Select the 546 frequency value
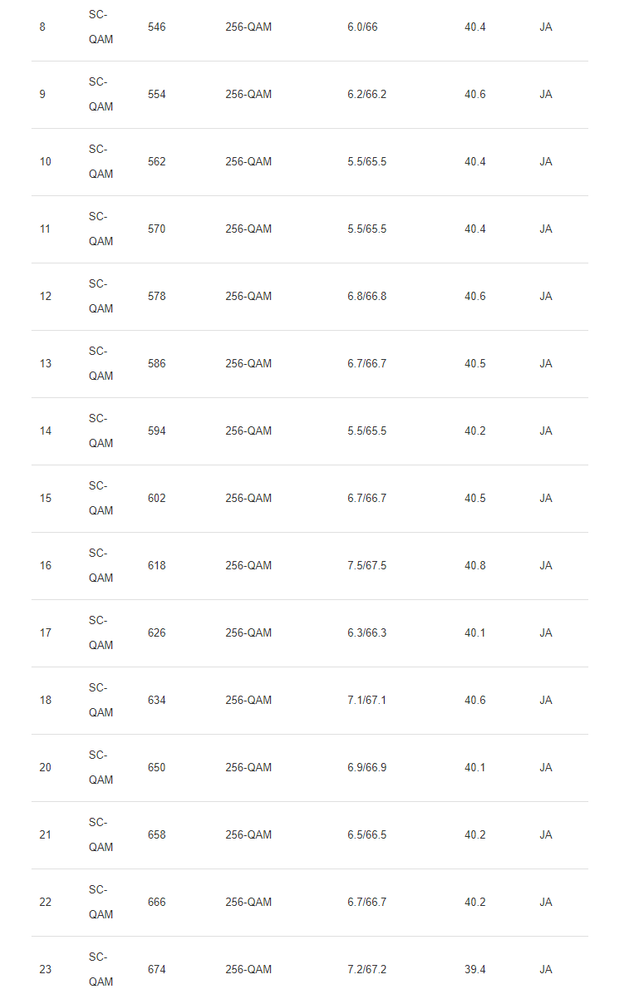 tap(157, 27)
